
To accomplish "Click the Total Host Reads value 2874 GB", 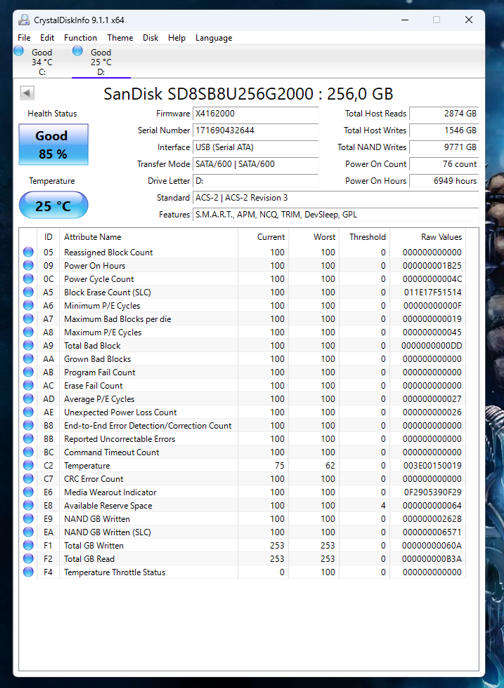I will tap(444, 114).
